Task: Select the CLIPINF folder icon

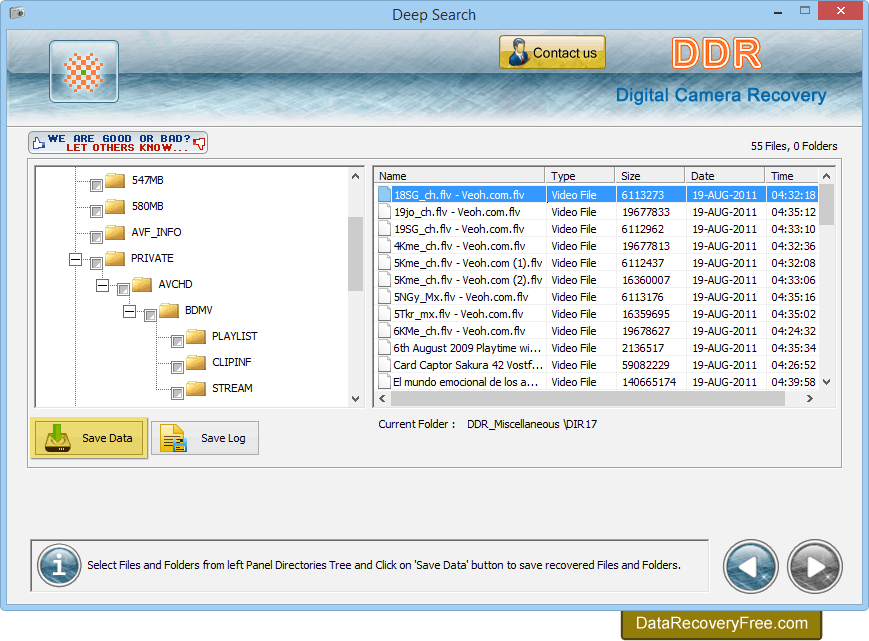Action: pyautogui.click(x=196, y=362)
